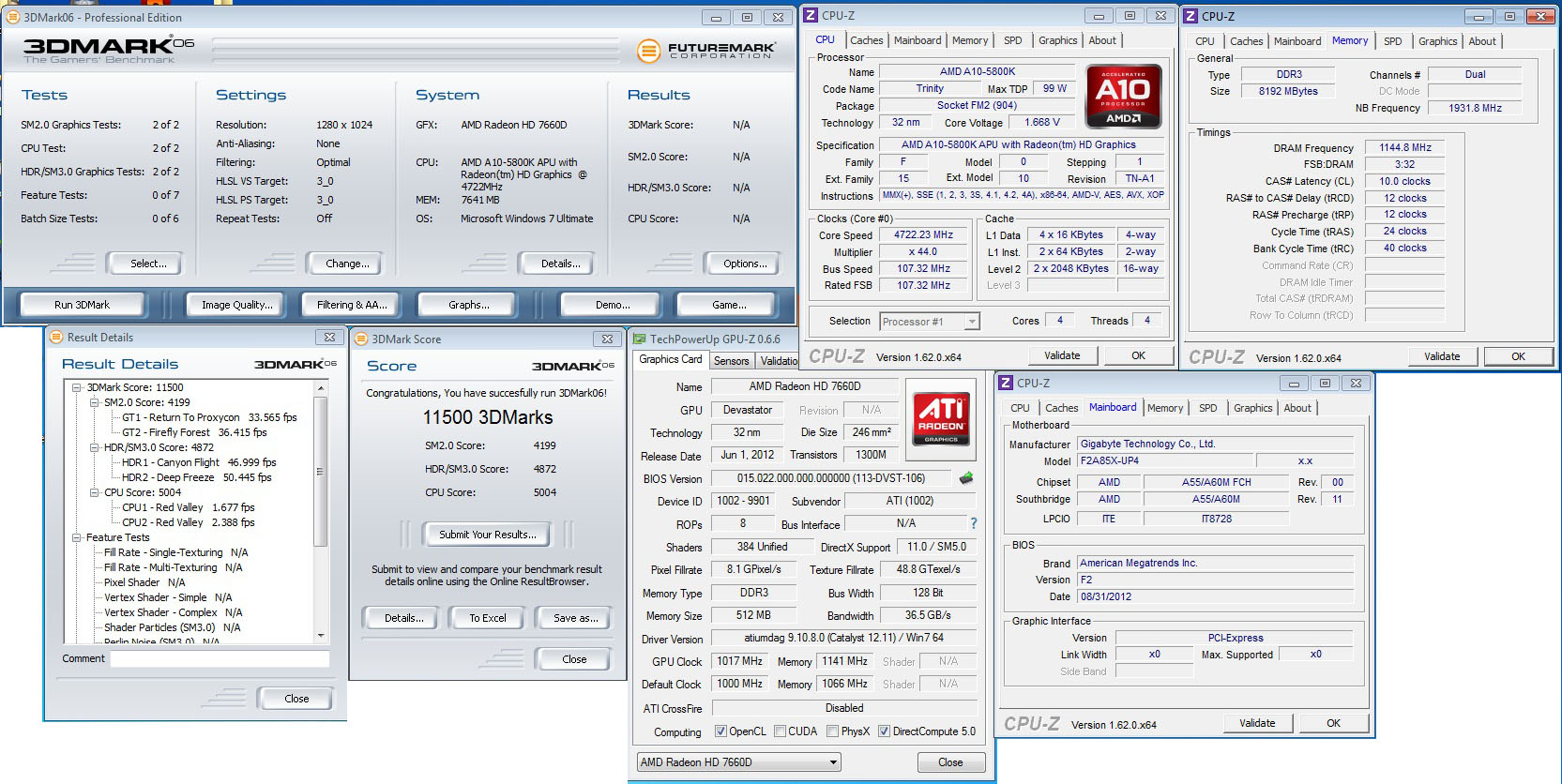Click the CPU-Z Memory window title icon
Viewport: 1562px width, 784px height.
tap(1190, 16)
